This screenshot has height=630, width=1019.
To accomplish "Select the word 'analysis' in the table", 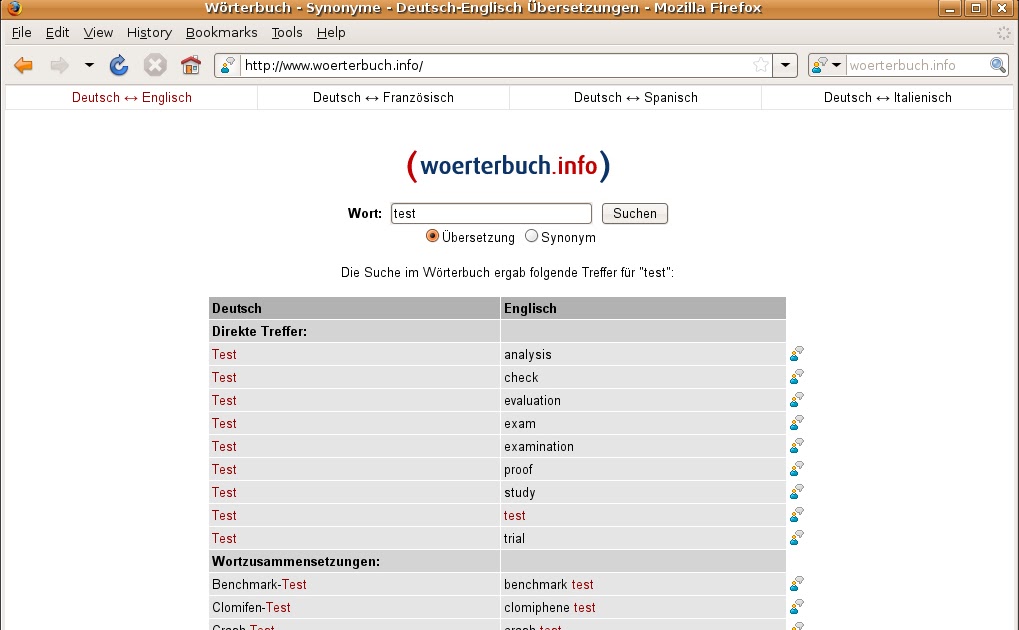I will (528, 354).
